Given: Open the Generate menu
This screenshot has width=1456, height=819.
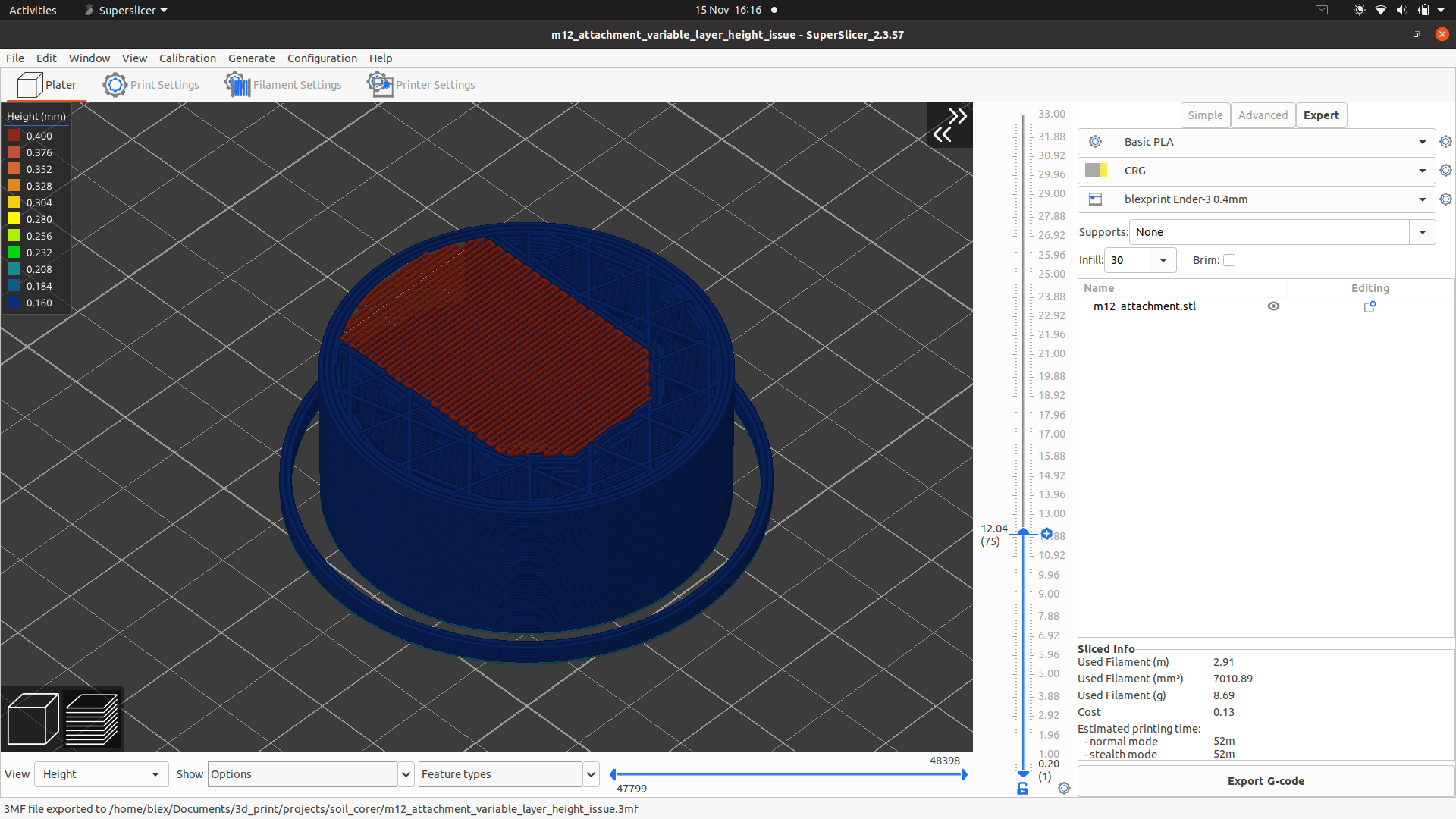Looking at the screenshot, I should [251, 58].
